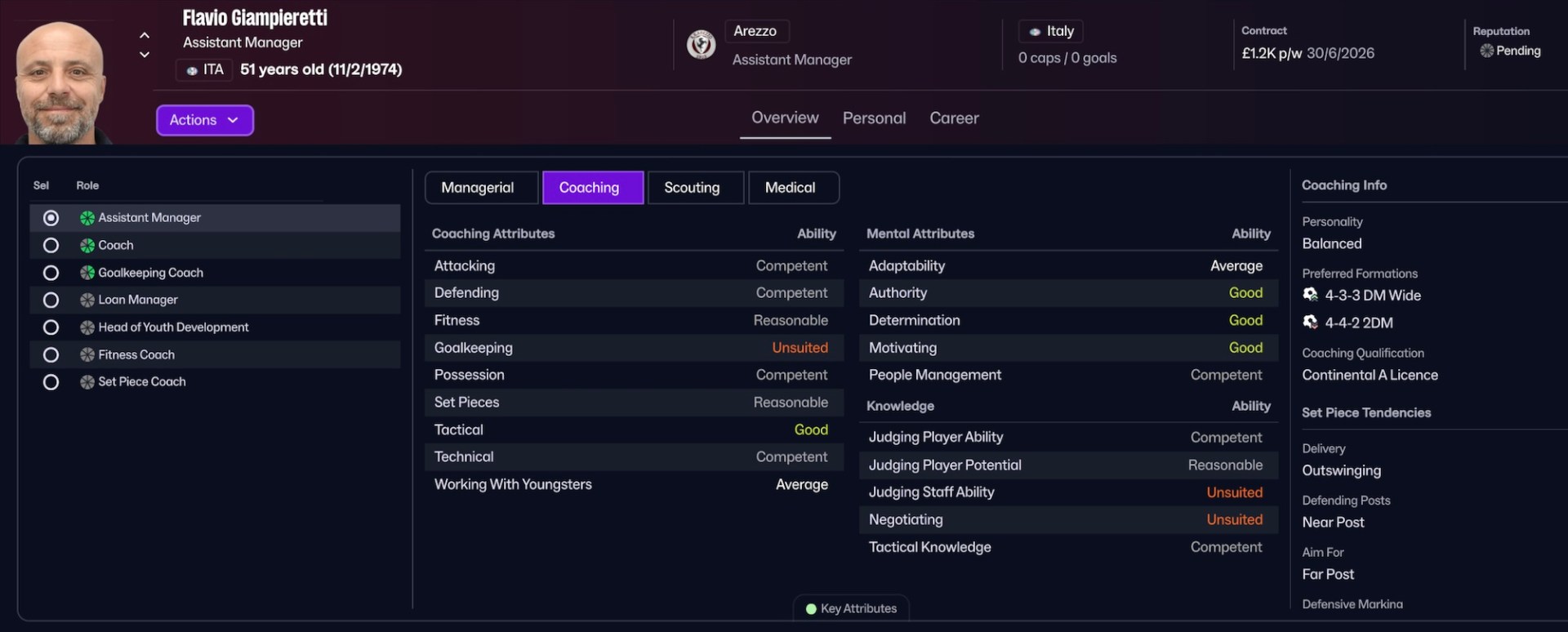1568x632 pixels.
Task: Click the Key Attributes green dot legend
Action: coord(811,608)
